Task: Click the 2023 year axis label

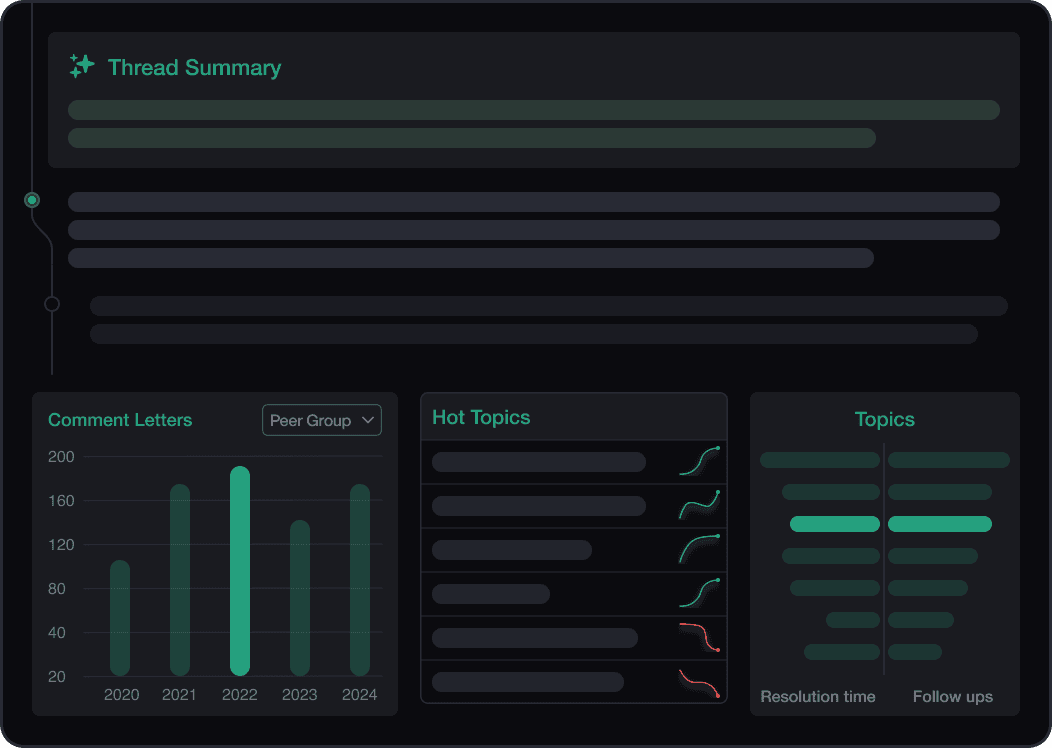Action: click(299, 694)
